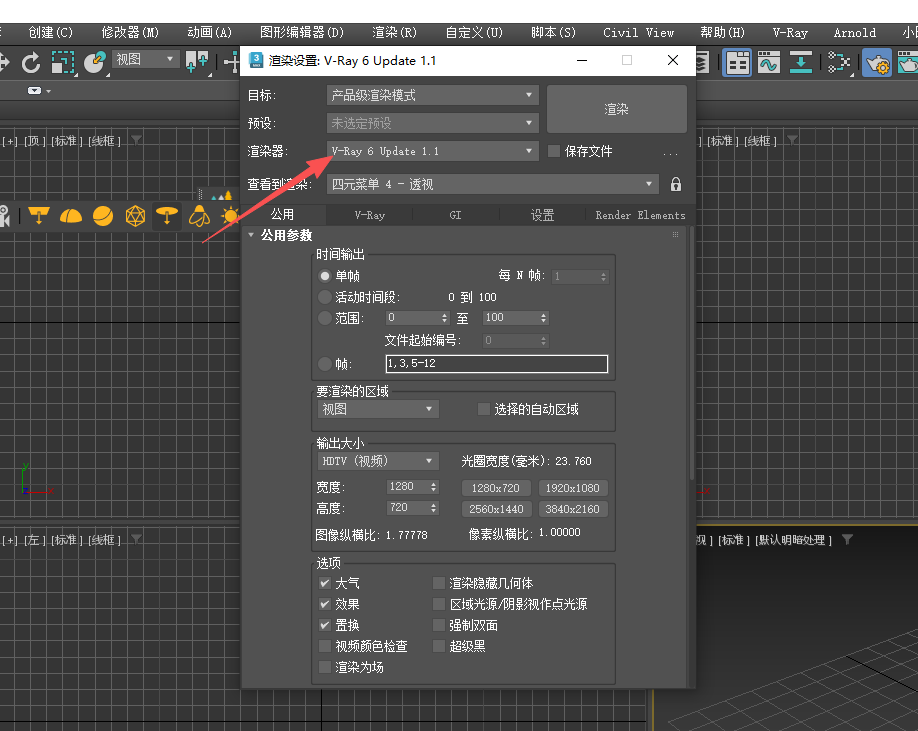Click the 1920x1080 preset button
Image resolution: width=918 pixels, height=731 pixels.
coord(573,488)
